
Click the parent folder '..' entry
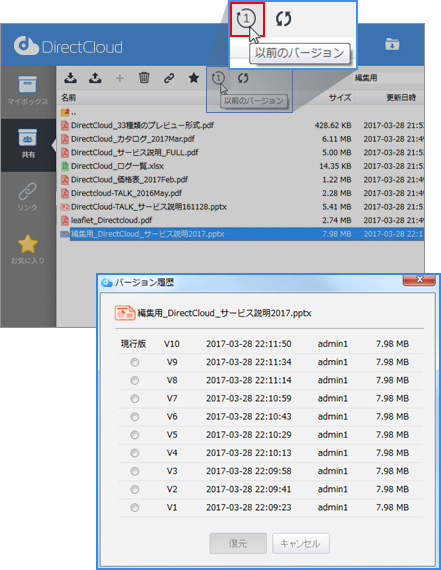(x=69, y=112)
